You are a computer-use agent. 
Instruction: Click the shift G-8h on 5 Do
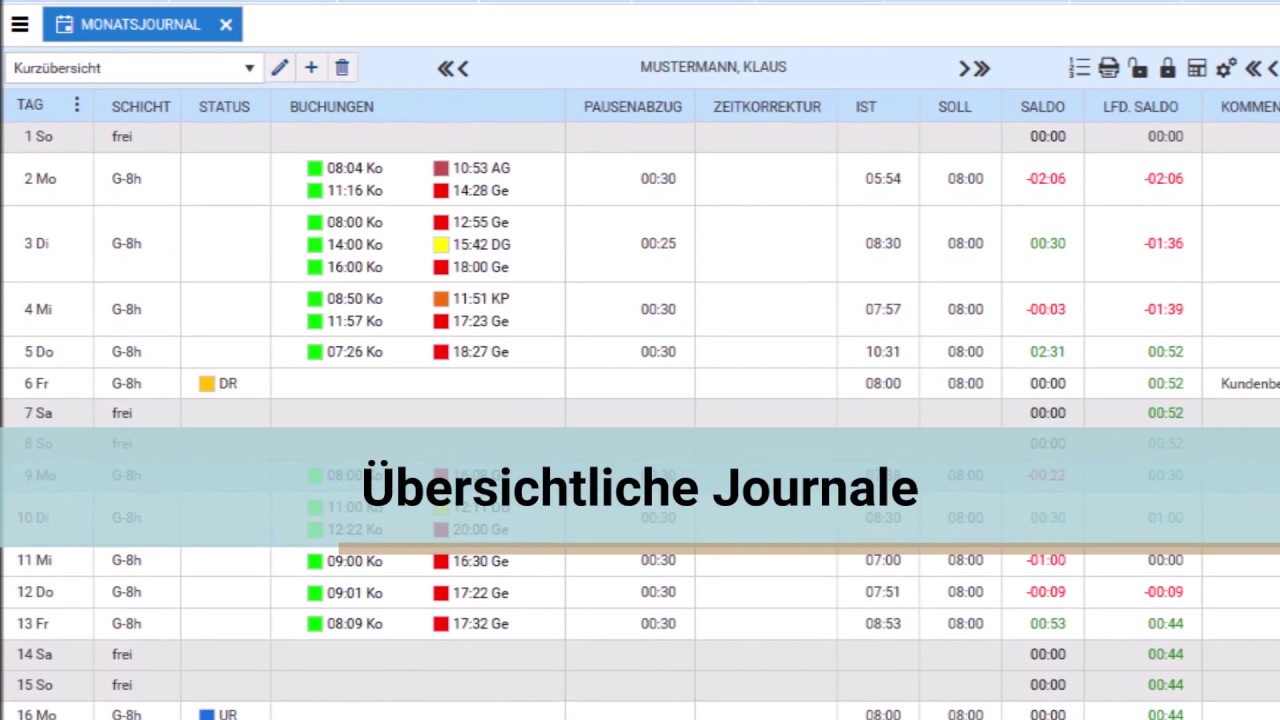point(126,352)
